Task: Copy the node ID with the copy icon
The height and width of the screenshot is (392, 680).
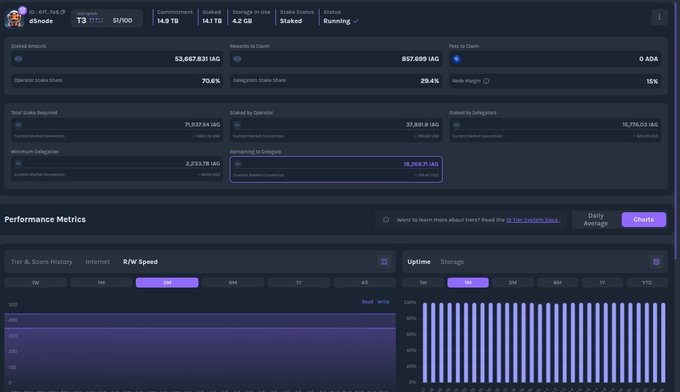Action: point(63,12)
